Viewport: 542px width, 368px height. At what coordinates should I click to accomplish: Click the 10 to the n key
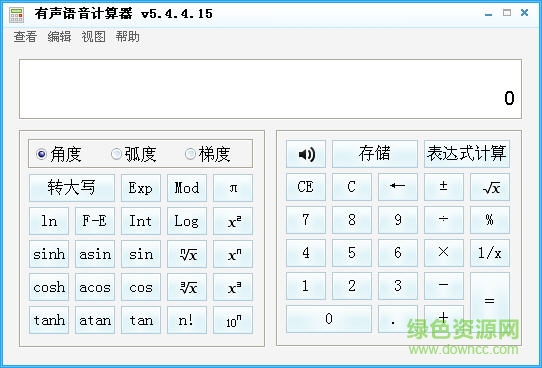(x=233, y=320)
